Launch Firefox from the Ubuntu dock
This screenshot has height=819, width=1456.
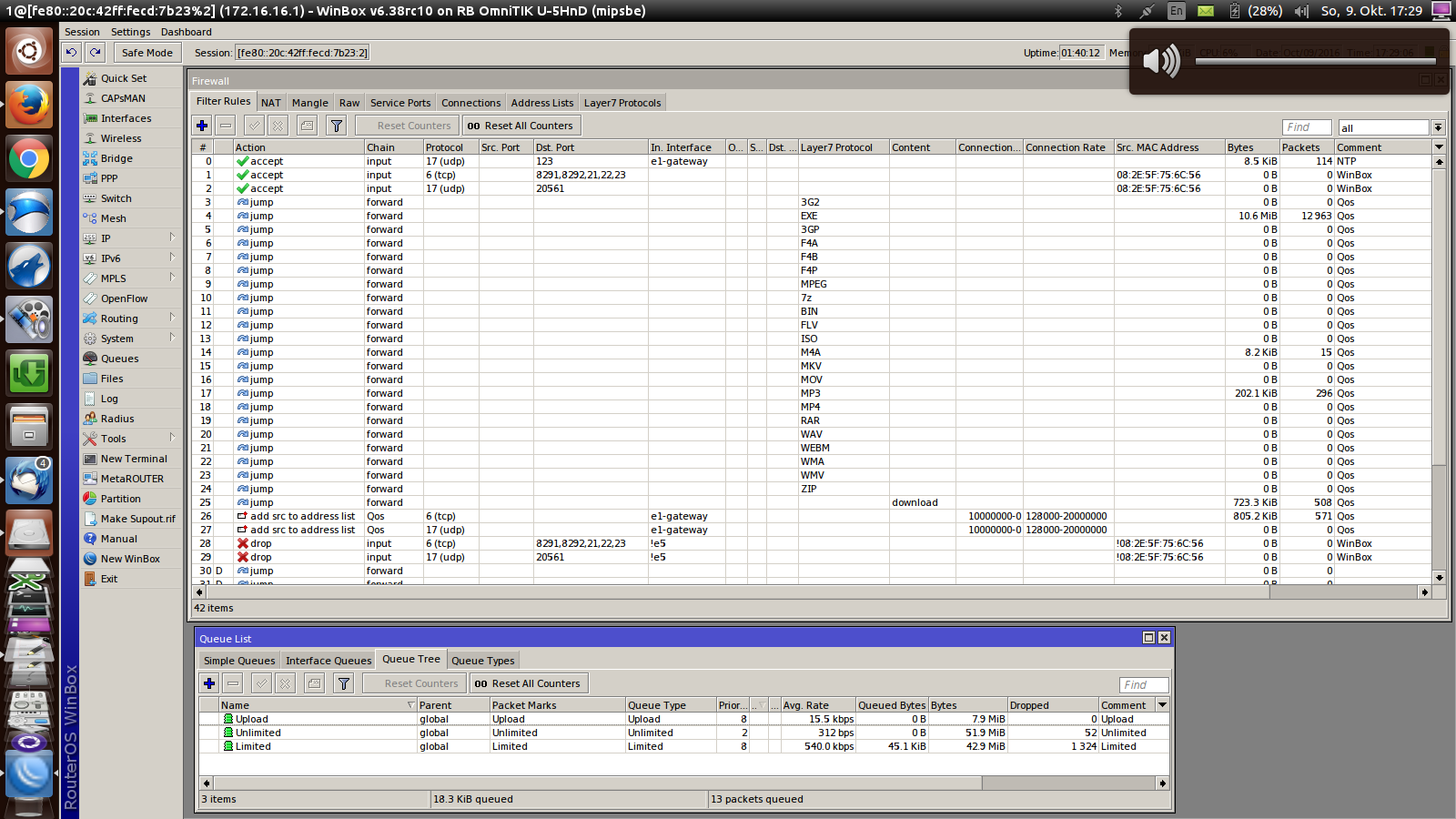point(29,105)
